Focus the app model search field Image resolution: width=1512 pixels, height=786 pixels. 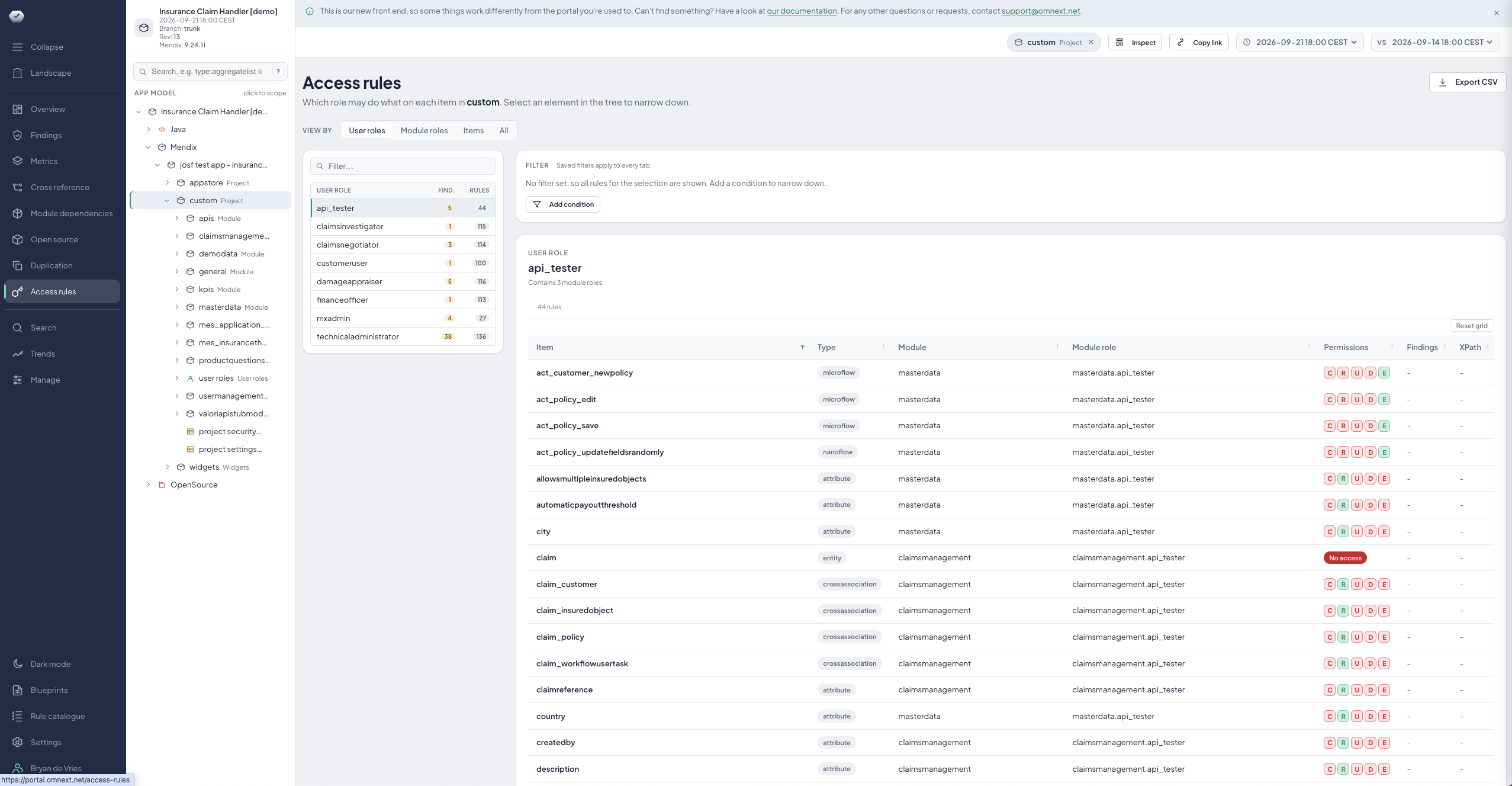(210, 72)
